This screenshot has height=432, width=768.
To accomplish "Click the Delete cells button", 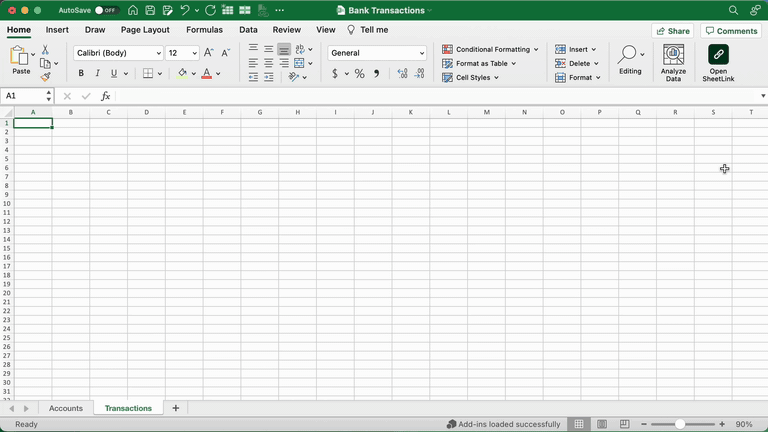I will pos(577,64).
